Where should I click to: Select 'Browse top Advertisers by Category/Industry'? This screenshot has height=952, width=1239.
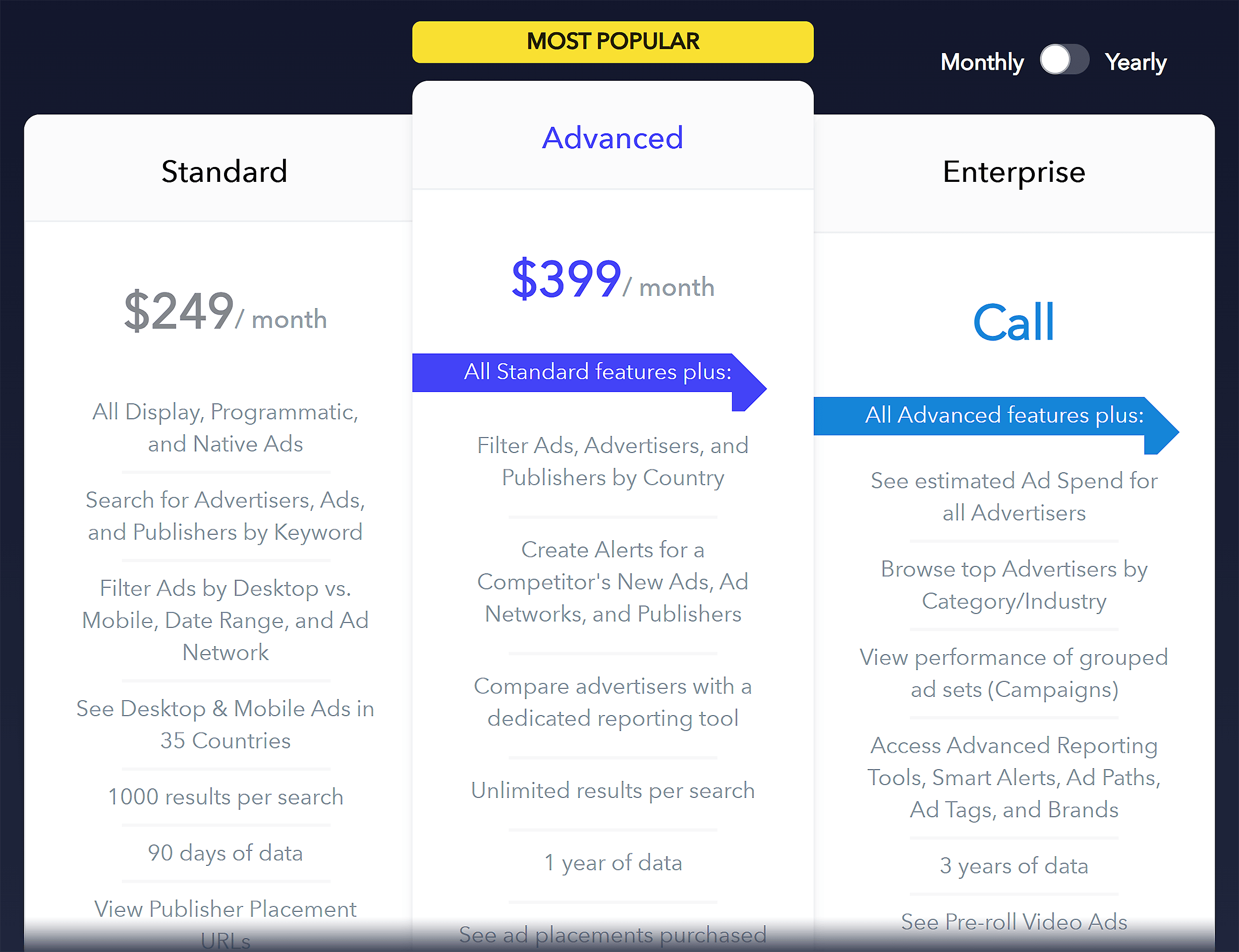click(x=1014, y=585)
